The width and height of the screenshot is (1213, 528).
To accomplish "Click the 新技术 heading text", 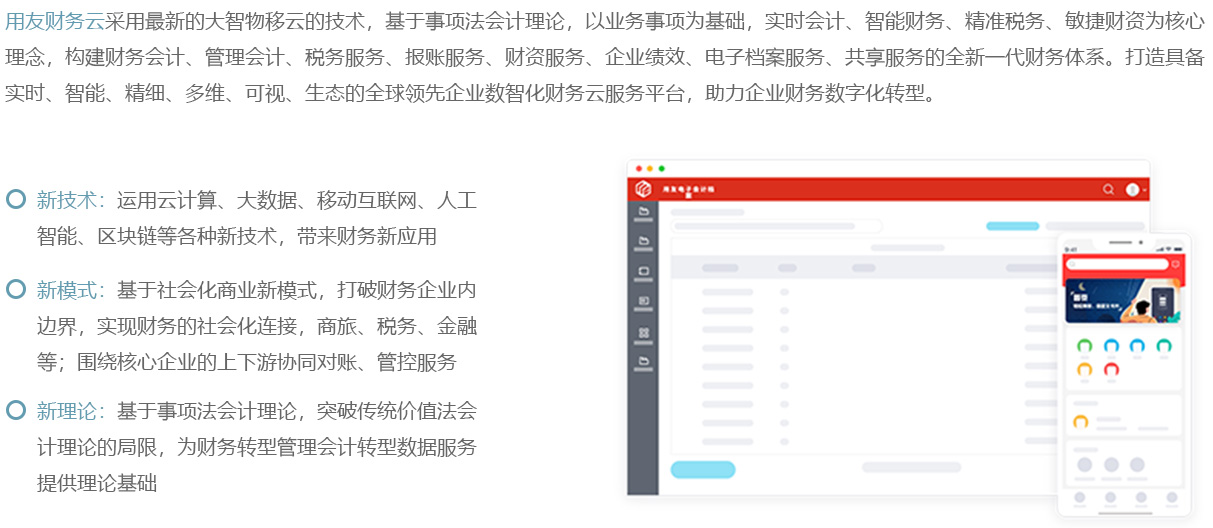I will coord(70,200).
